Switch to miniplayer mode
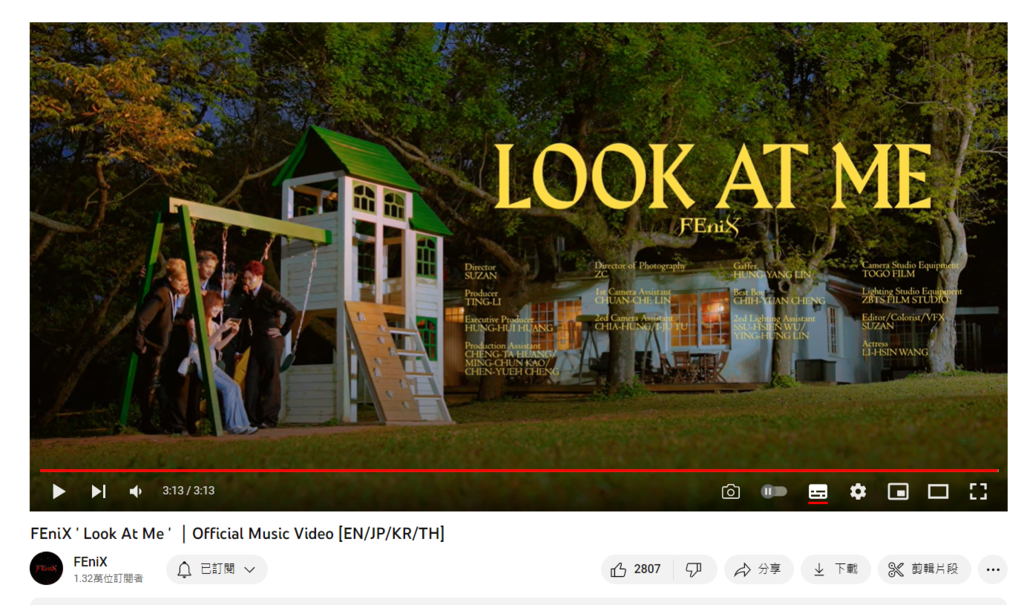 898,491
